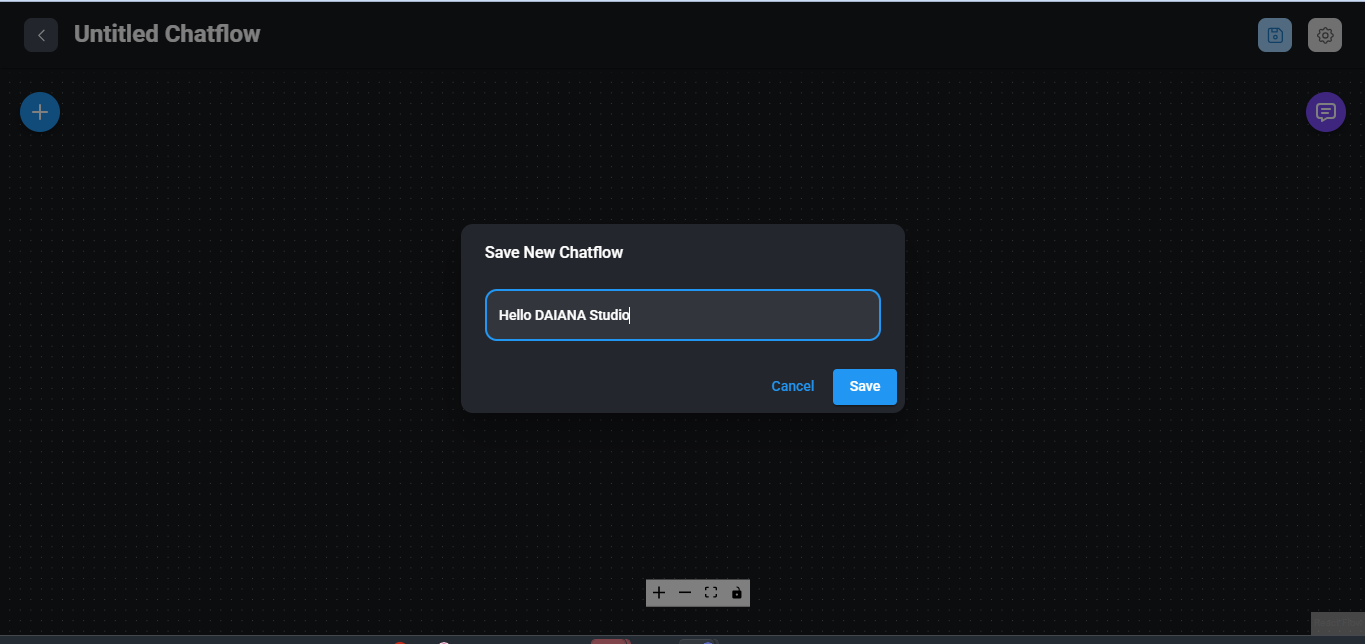Zoom in using canvas plus control
Viewport: 1365px width, 644px height.
coord(659,593)
